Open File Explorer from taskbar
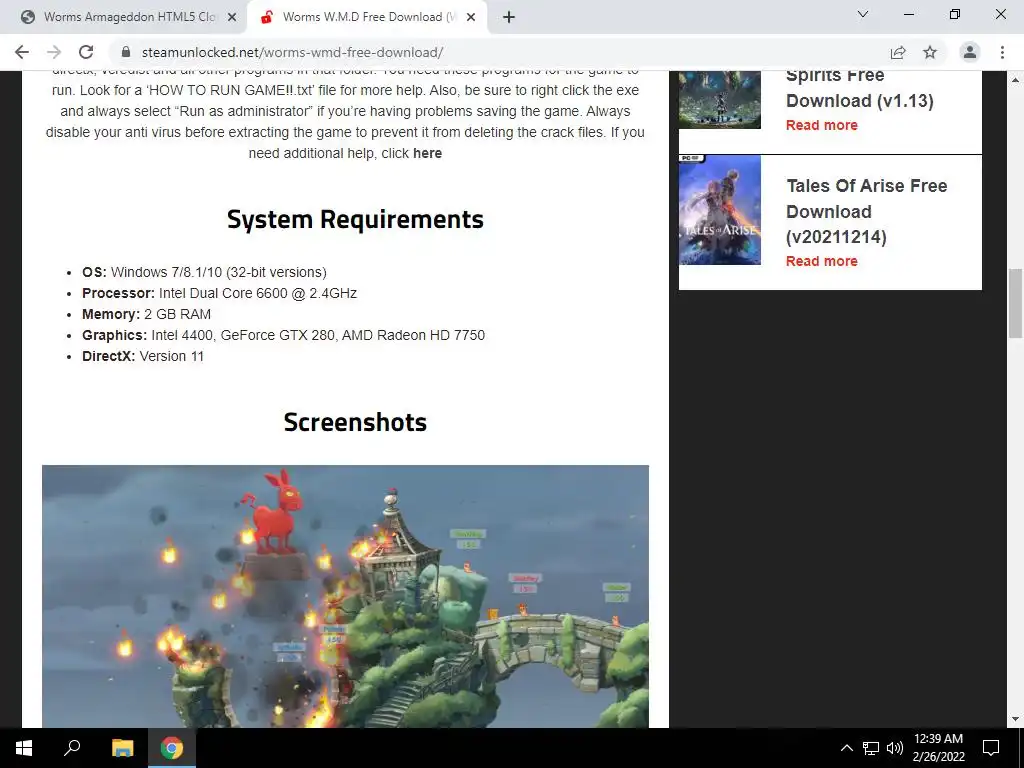 [122, 748]
